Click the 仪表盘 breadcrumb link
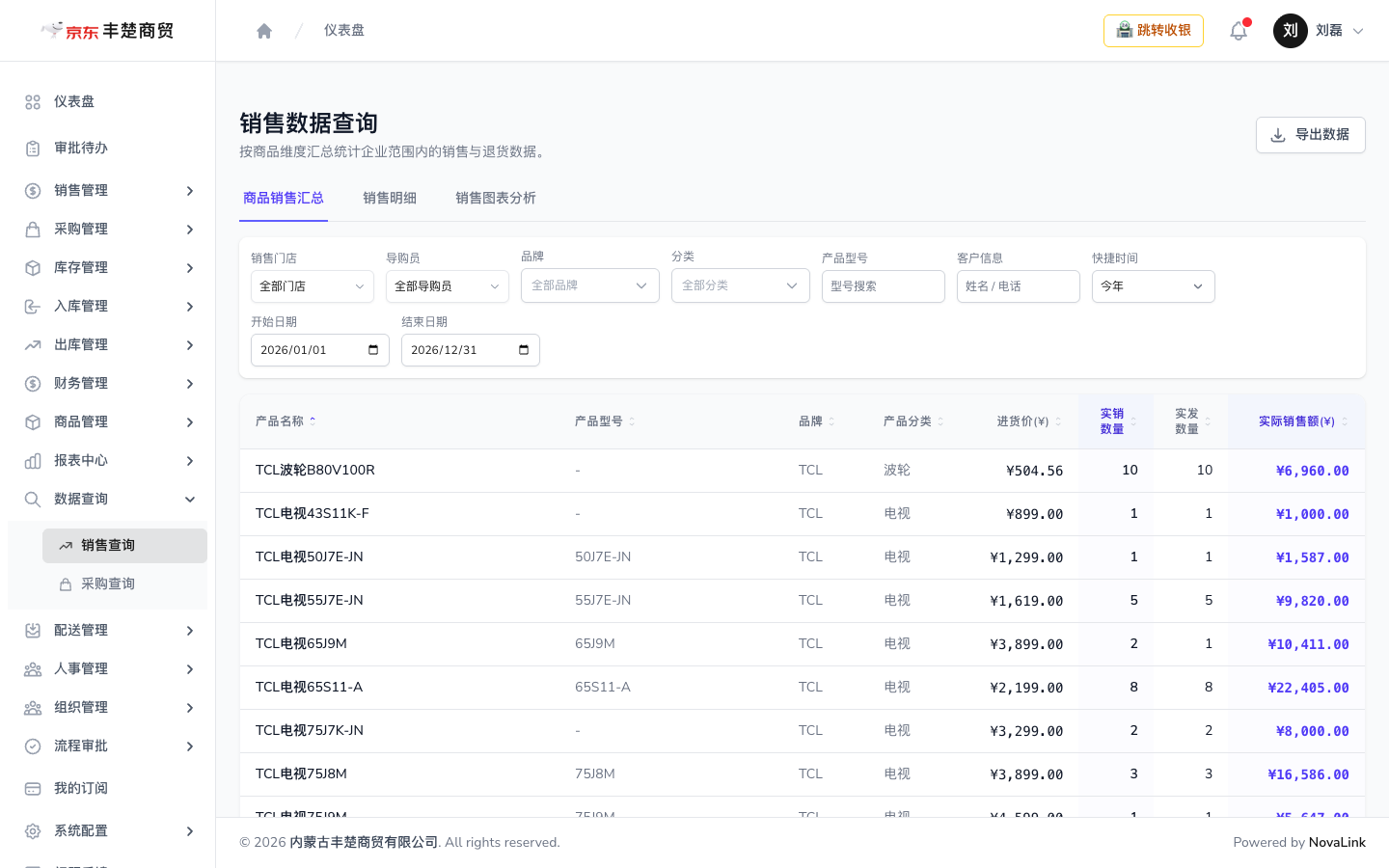 click(x=344, y=31)
